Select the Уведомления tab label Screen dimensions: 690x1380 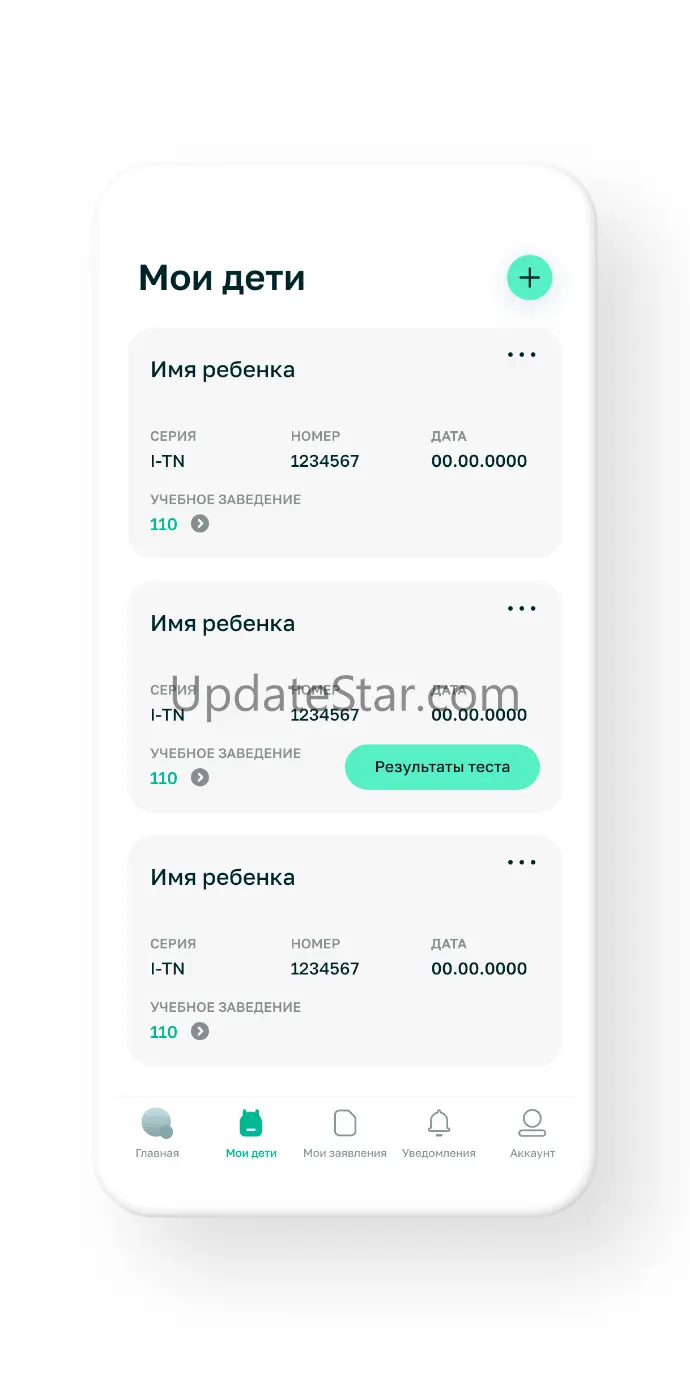[x=439, y=1153]
